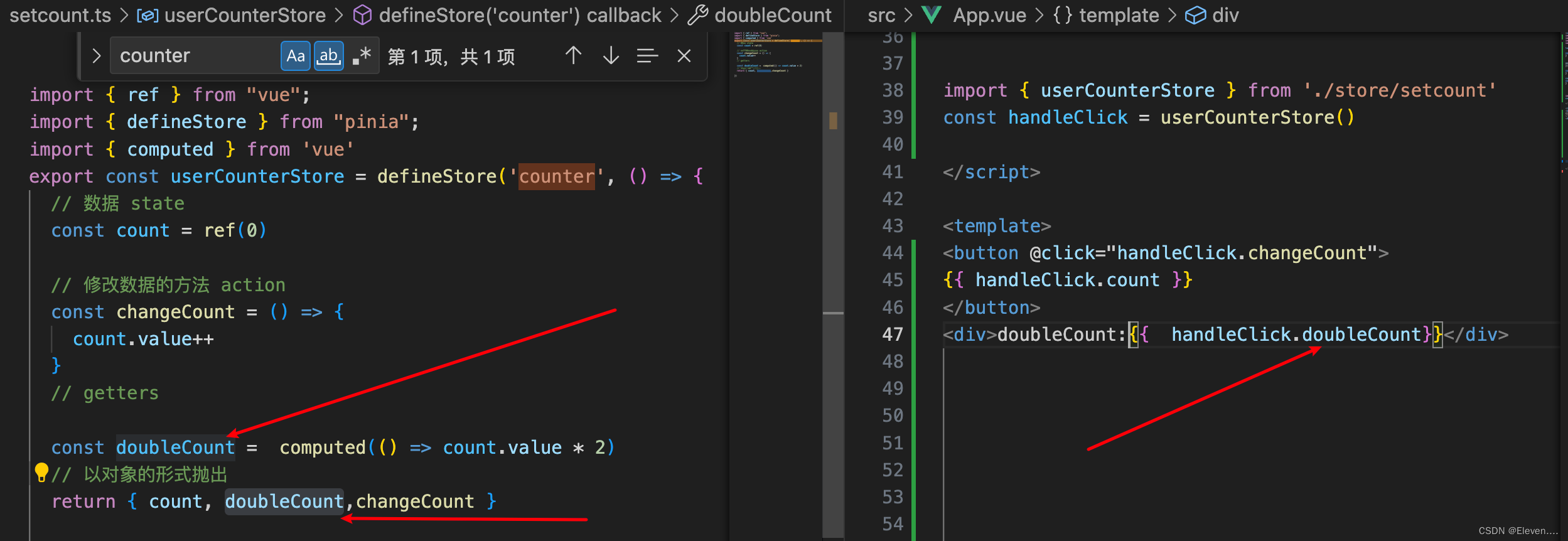Click '// 以对象的形式抛出' comment
The image size is (1568, 541).
pyautogui.click(x=139, y=474)
